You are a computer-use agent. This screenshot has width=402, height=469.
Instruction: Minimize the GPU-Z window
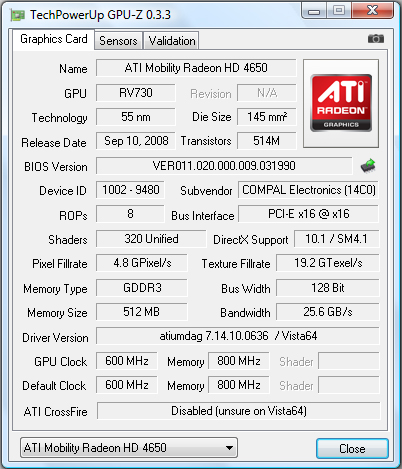pyautogui.click(x=314, y=10)
